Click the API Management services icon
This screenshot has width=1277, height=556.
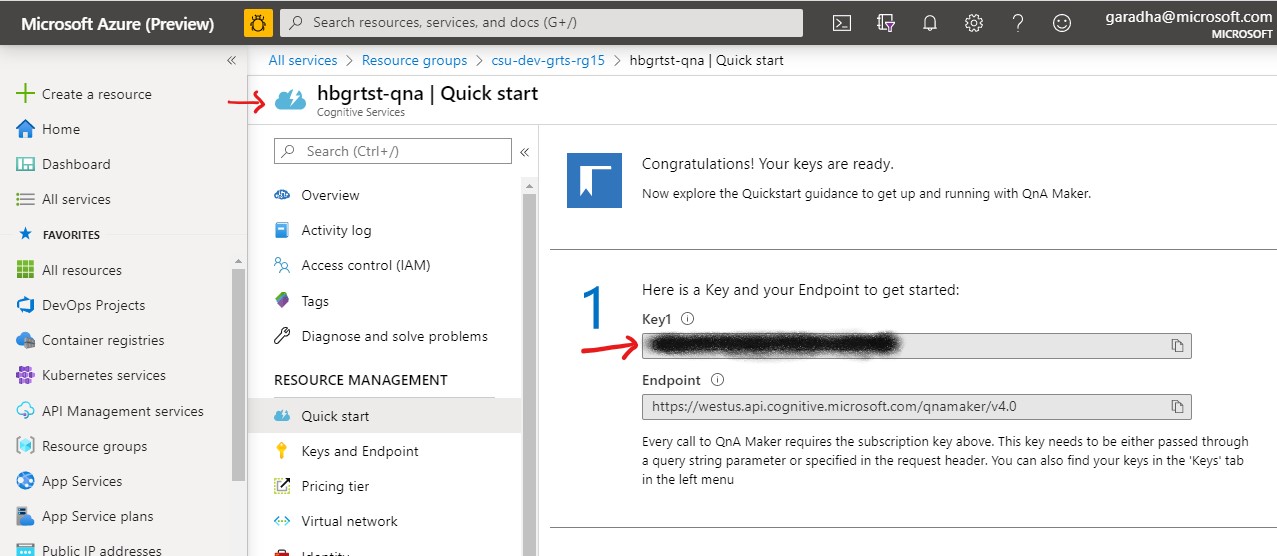(26, 411)
